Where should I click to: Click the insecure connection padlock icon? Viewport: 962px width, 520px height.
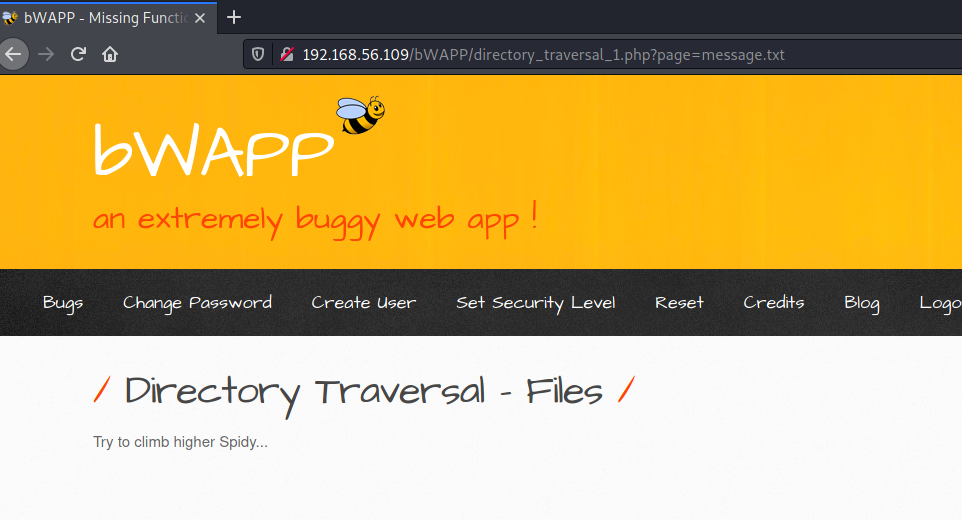click(x=287, y=55)
